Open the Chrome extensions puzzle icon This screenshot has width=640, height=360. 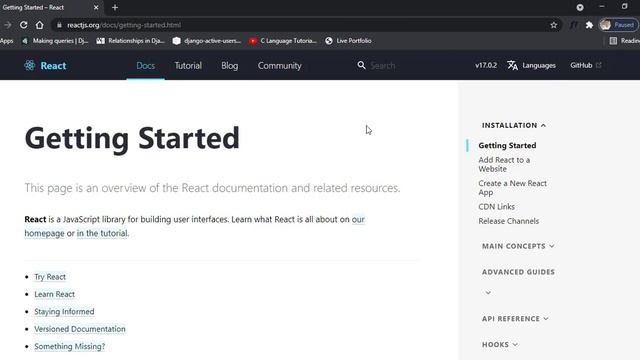tap(589, 25)
